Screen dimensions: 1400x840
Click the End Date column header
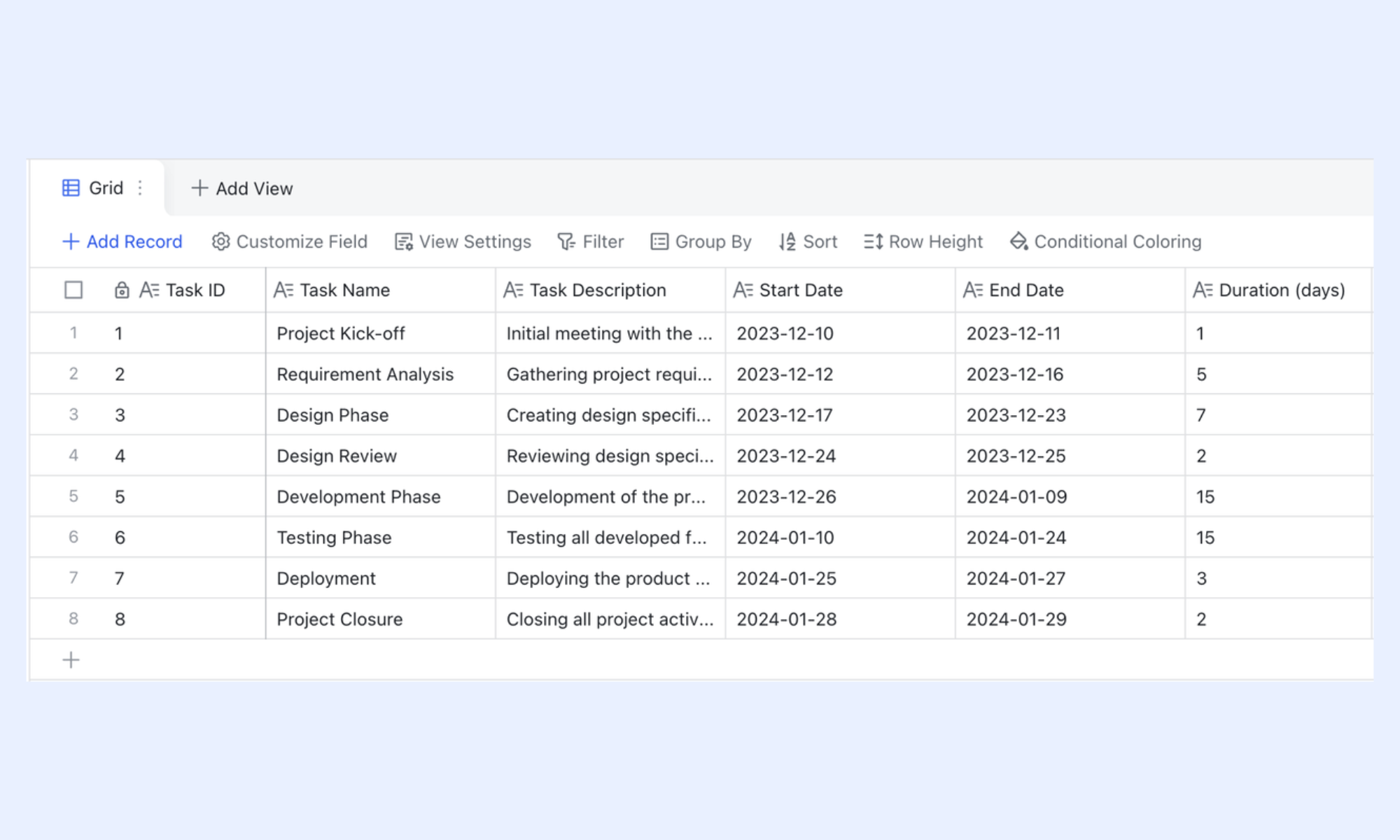(1070, 290)
